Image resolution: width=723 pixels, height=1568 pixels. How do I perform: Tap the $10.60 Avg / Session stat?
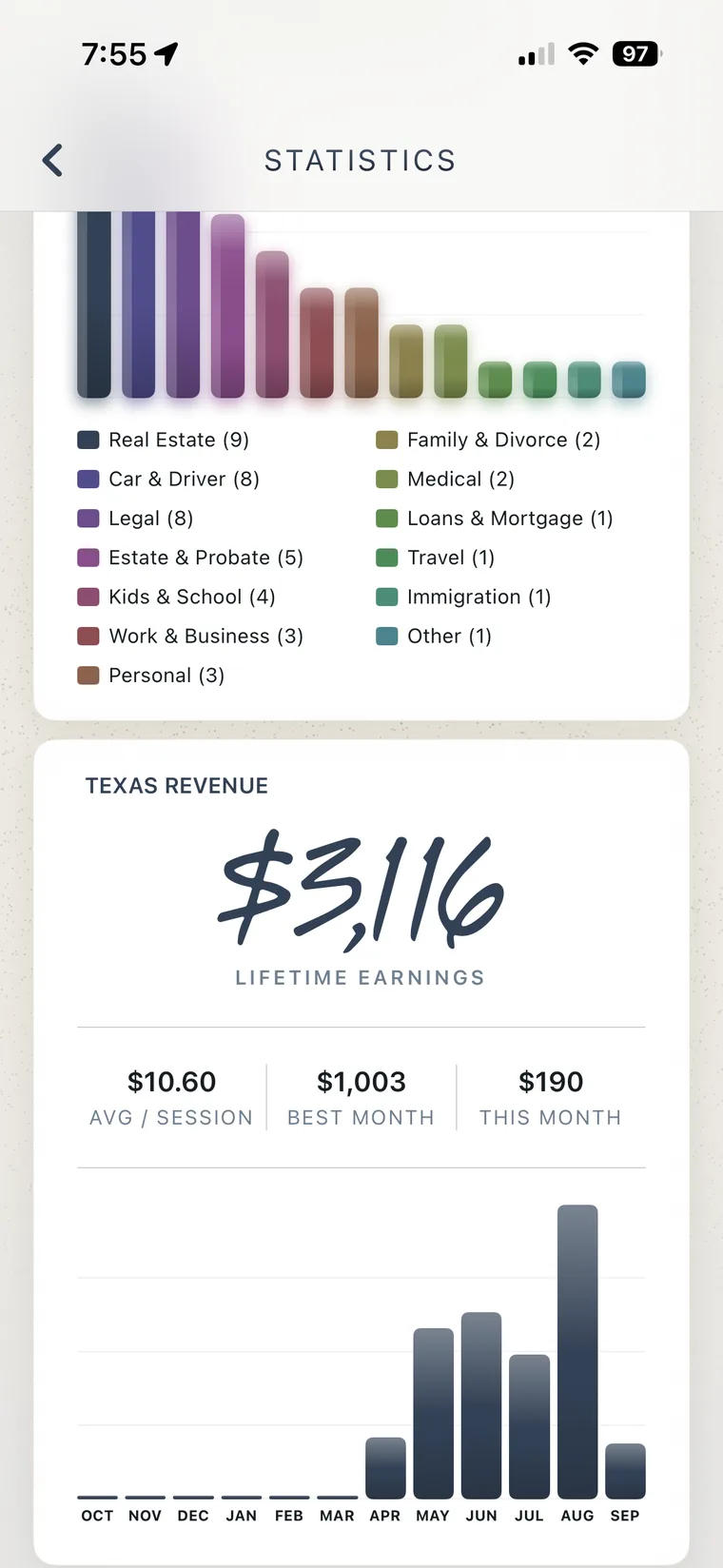click(x=171, y=1097)
